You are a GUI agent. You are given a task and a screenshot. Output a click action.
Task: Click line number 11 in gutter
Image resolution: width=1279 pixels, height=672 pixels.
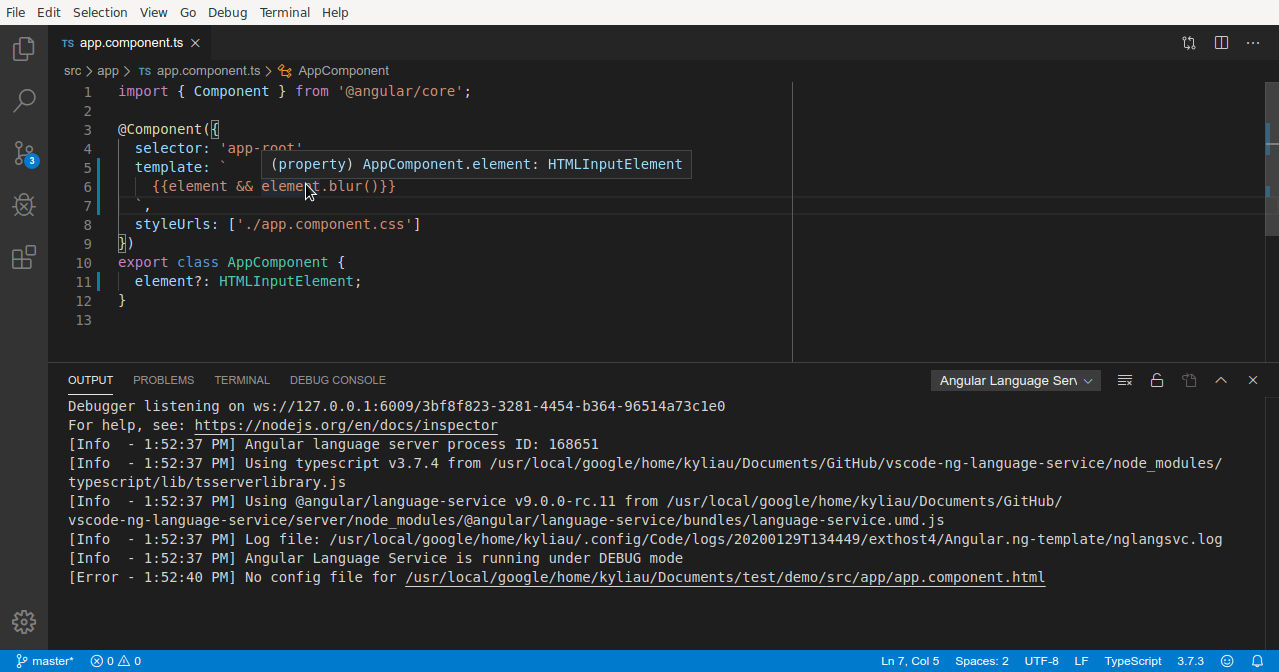click(x=83, y=281)
